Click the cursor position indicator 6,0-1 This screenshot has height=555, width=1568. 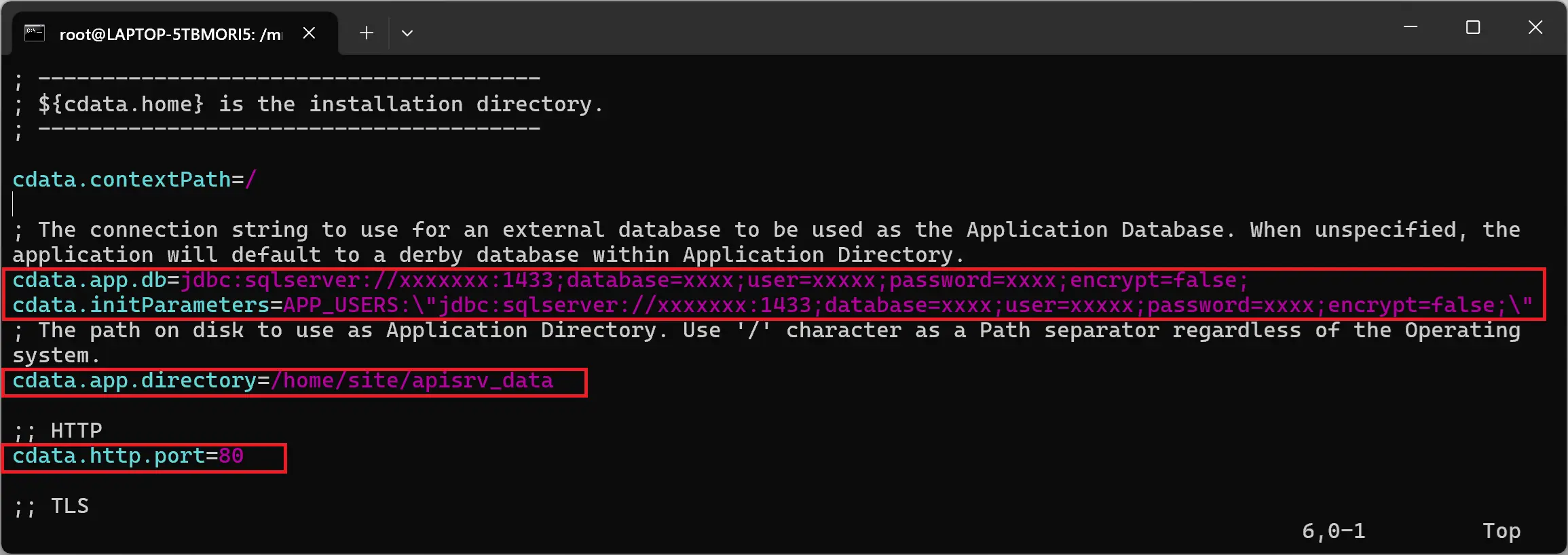coord(1333,531)
